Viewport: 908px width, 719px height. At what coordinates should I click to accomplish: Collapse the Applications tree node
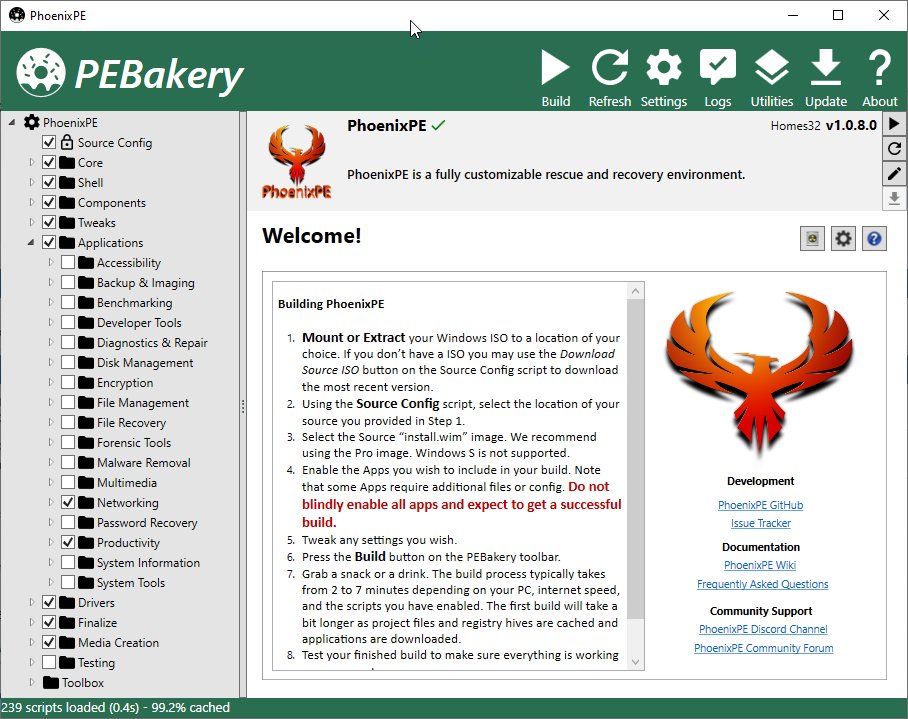click(31, 243)
